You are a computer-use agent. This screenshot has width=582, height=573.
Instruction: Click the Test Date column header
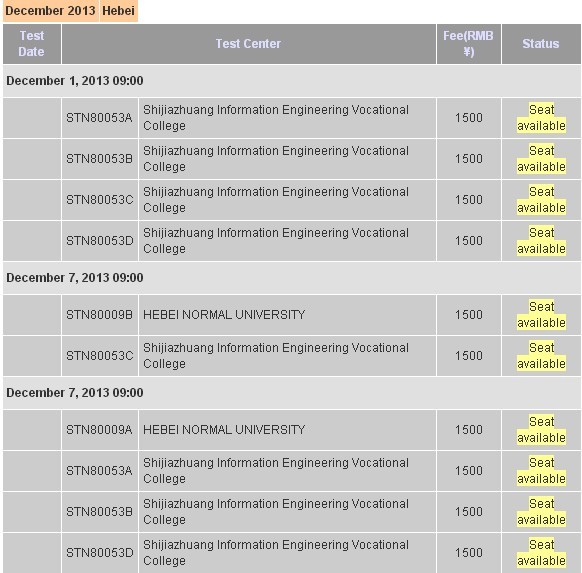point(32,44)
